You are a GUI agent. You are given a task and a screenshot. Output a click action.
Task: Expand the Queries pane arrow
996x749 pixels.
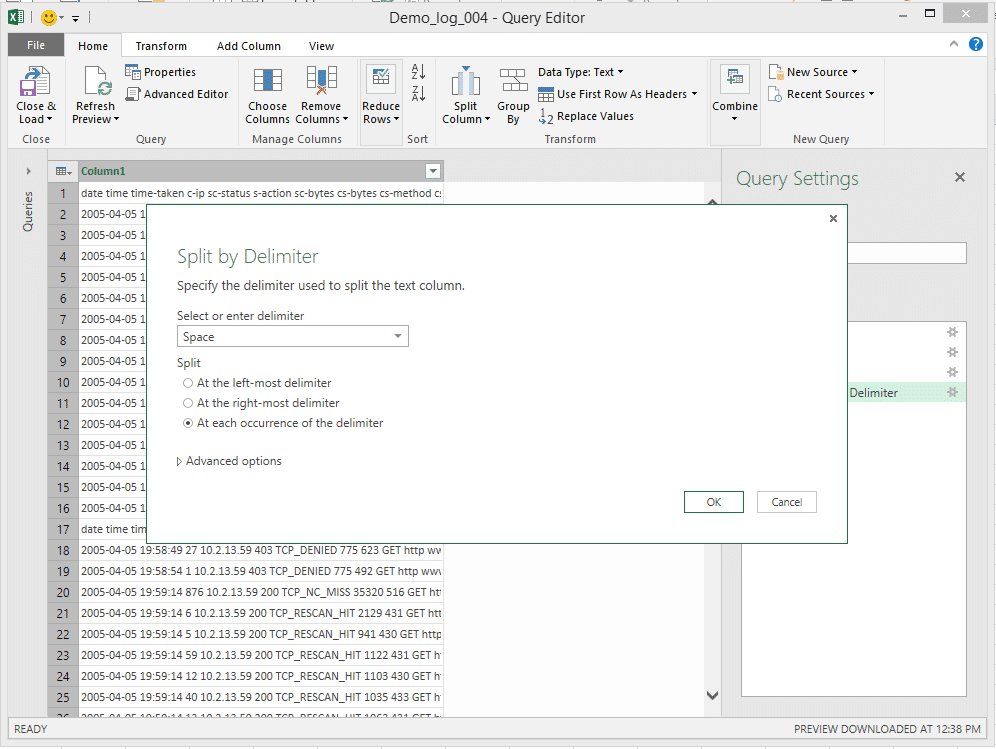(28, 171)
